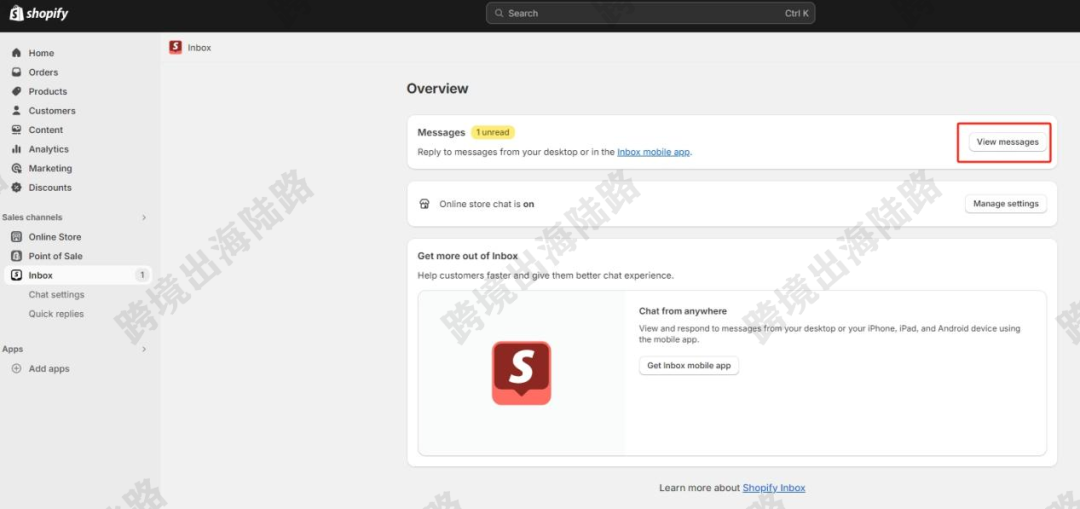Open Quick replies under Inbox

(56, 314)
